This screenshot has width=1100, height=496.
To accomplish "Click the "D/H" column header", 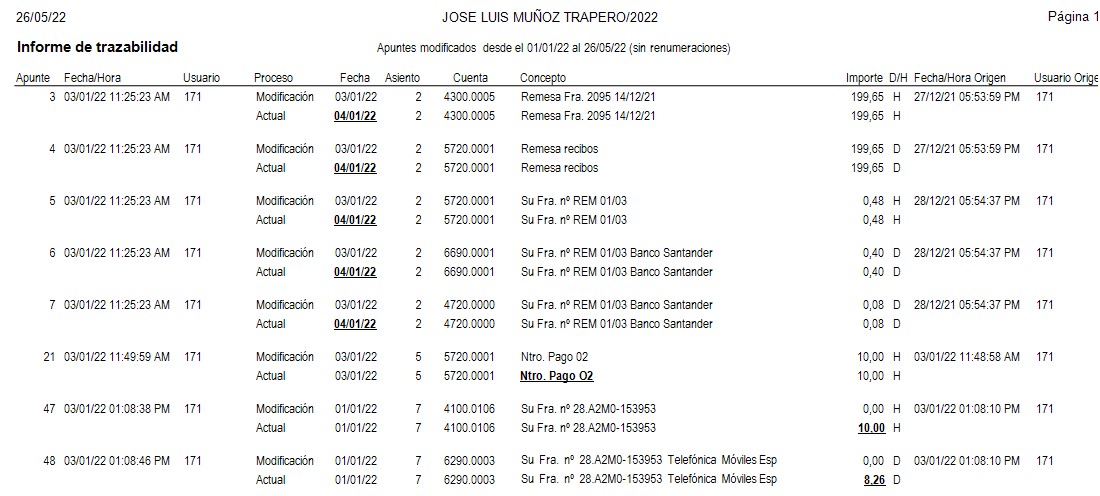I will click(x=898, y=78).
